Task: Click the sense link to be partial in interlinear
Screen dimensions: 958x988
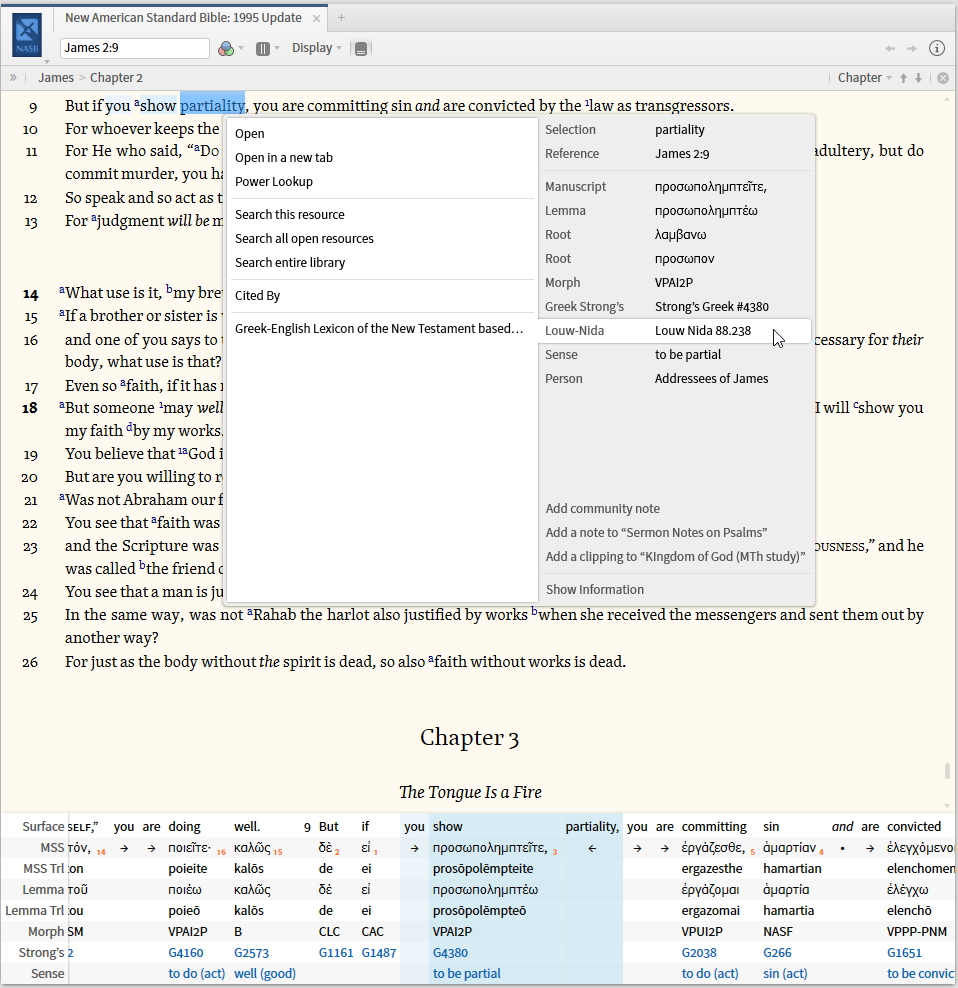Action: 466,974
